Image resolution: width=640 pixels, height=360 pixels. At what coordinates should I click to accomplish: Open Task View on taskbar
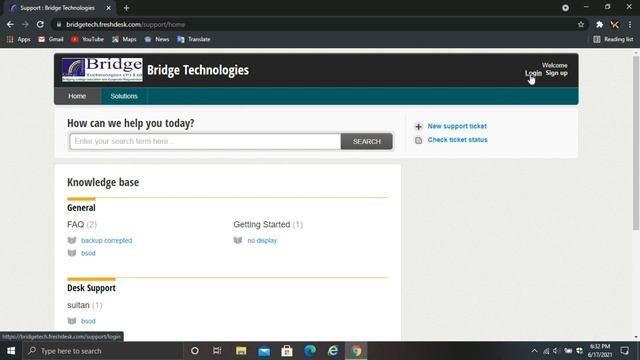click(217, 351)
